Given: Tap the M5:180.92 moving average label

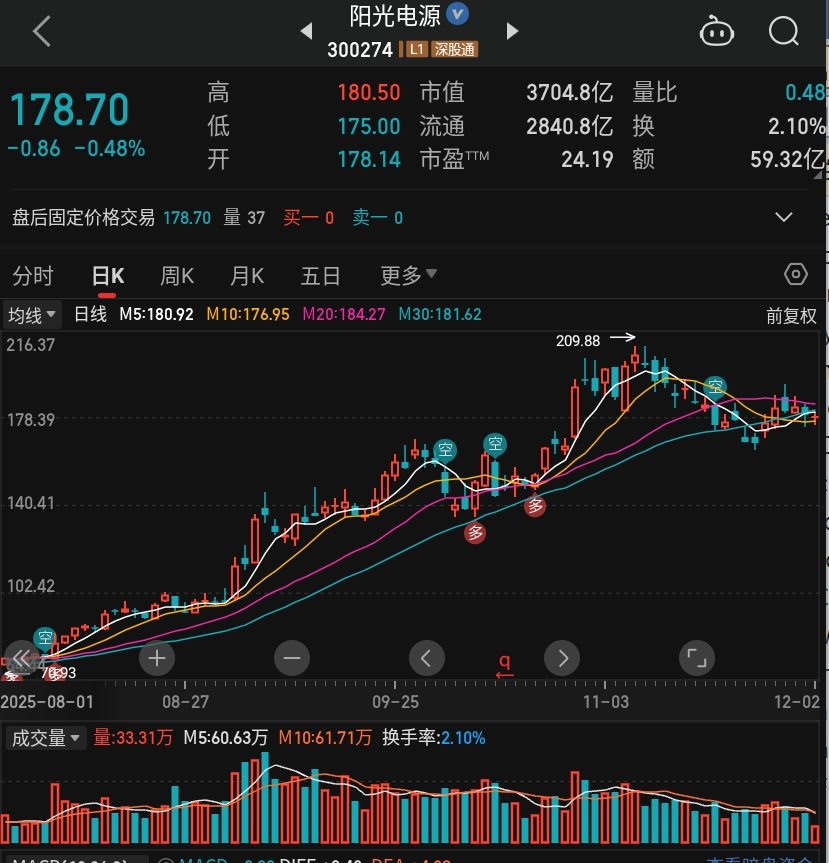Looking at the screenshot, I should 156,314.
